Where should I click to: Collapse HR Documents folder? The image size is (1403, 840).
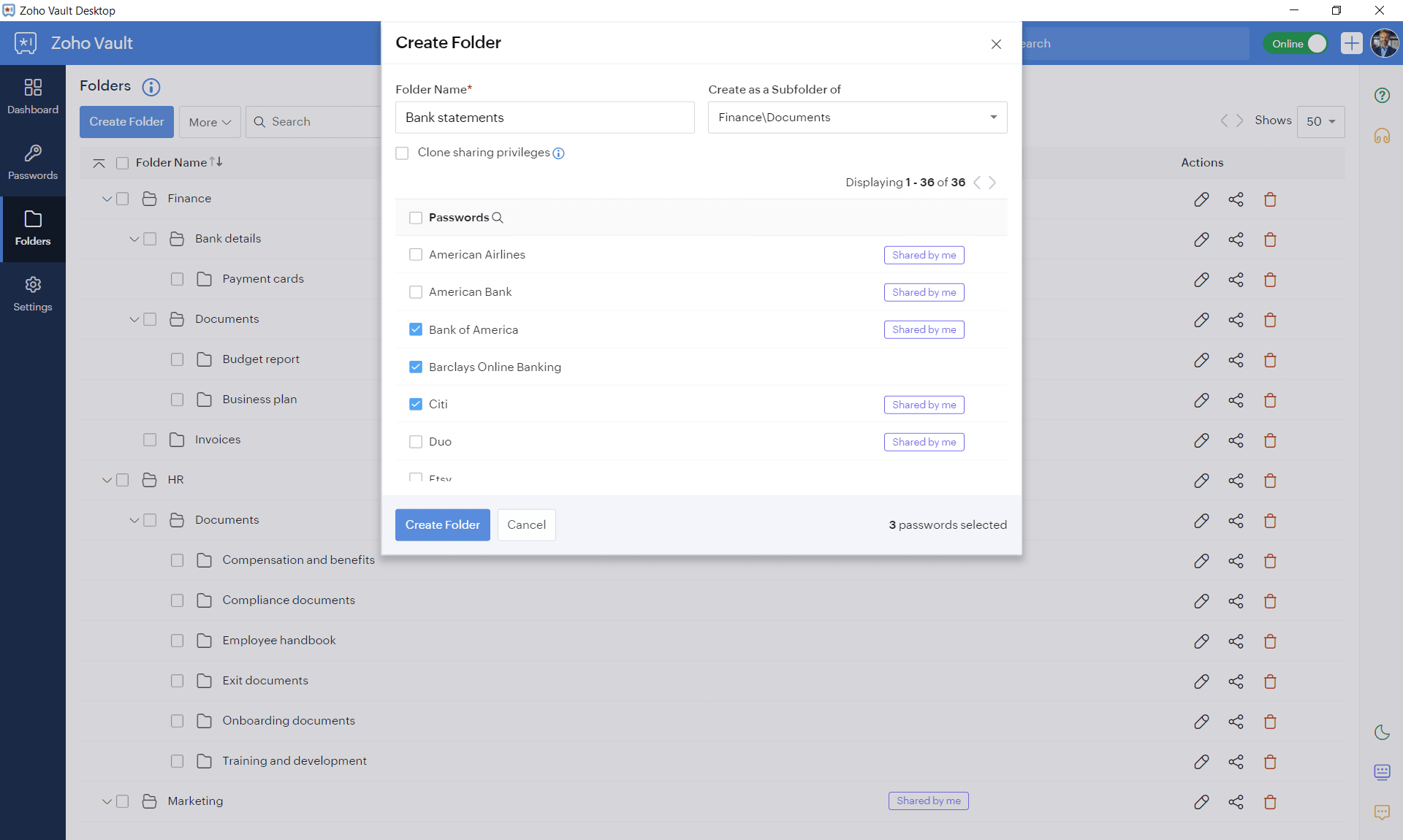(134, 520)
